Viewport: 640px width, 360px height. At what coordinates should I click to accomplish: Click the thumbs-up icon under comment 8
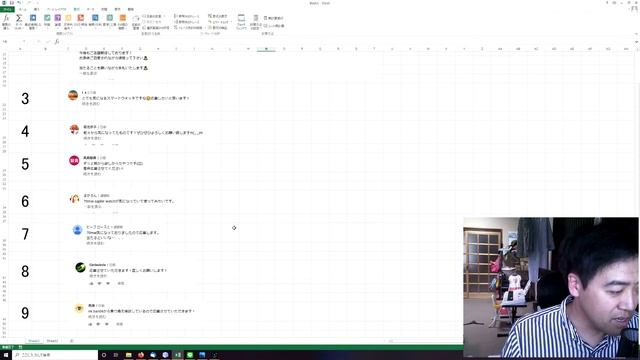pos(91,283)
